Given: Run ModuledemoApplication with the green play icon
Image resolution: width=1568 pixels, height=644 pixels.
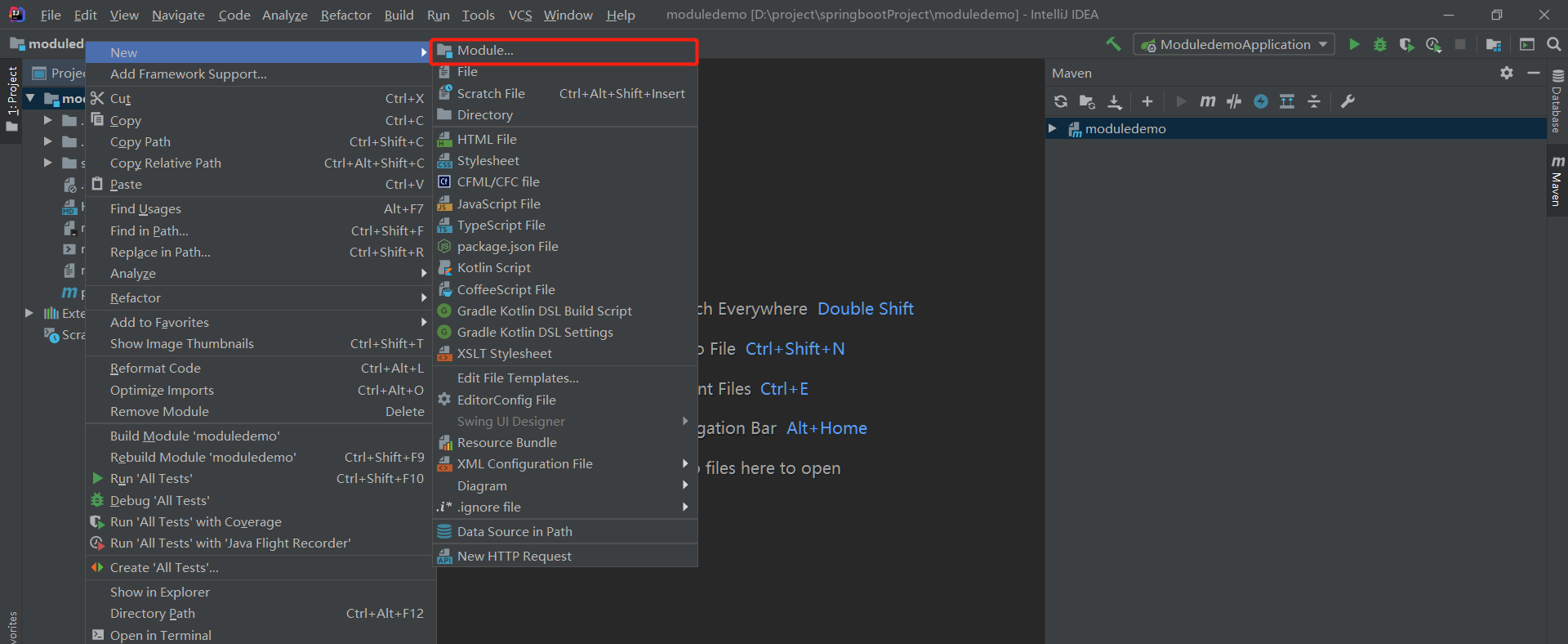Looking at the screenshot, I should pos(1354,44).
